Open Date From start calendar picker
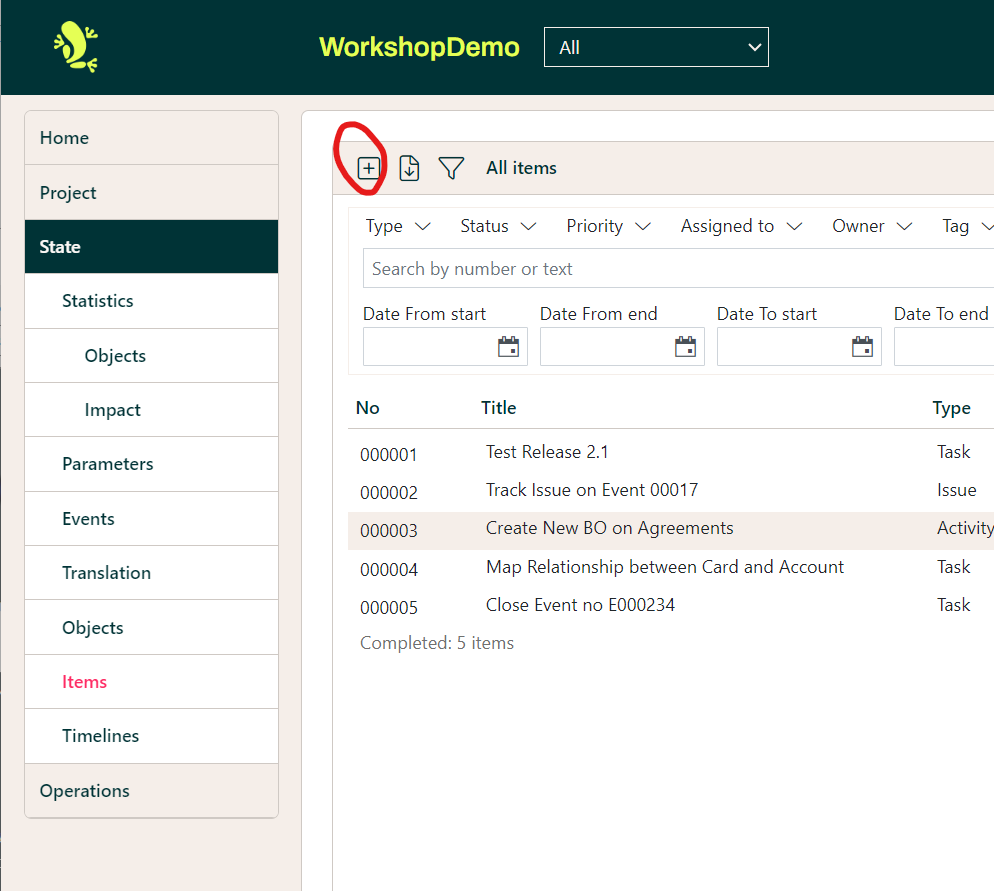994x891 pixels. [x=508, y=347]
